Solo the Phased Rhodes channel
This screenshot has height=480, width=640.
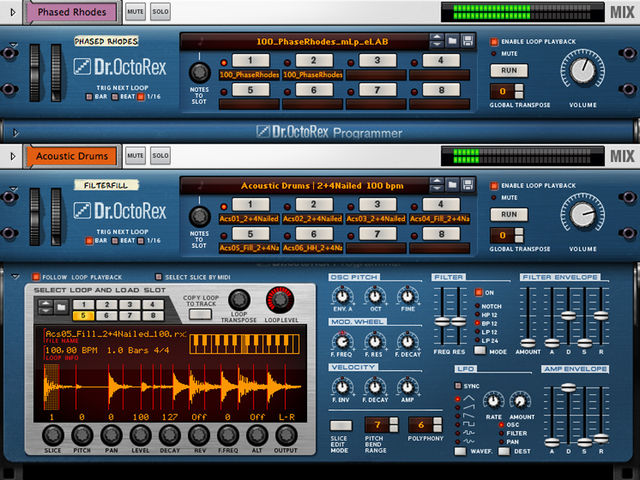pos(160,12)
